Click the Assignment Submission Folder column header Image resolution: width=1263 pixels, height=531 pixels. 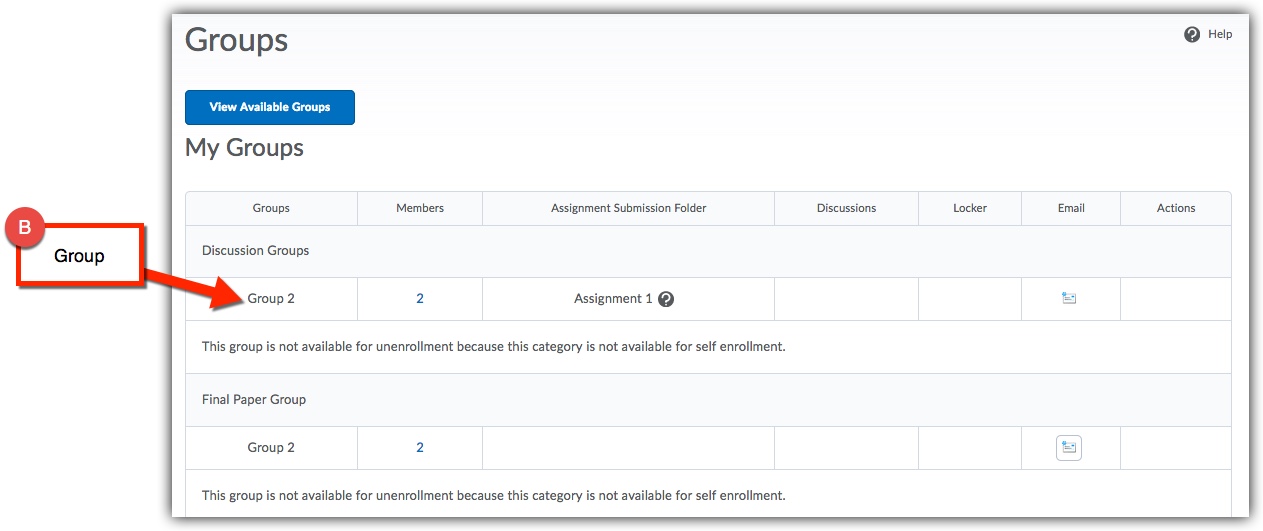(x=628, y=208)
